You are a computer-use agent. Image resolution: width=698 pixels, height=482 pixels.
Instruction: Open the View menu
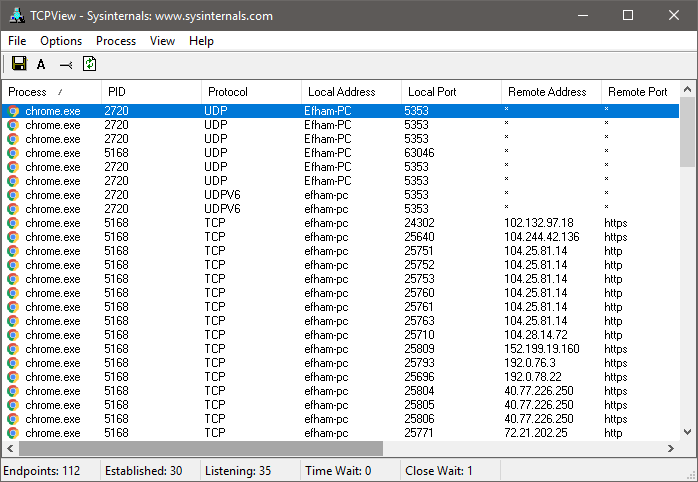(162, 41)
